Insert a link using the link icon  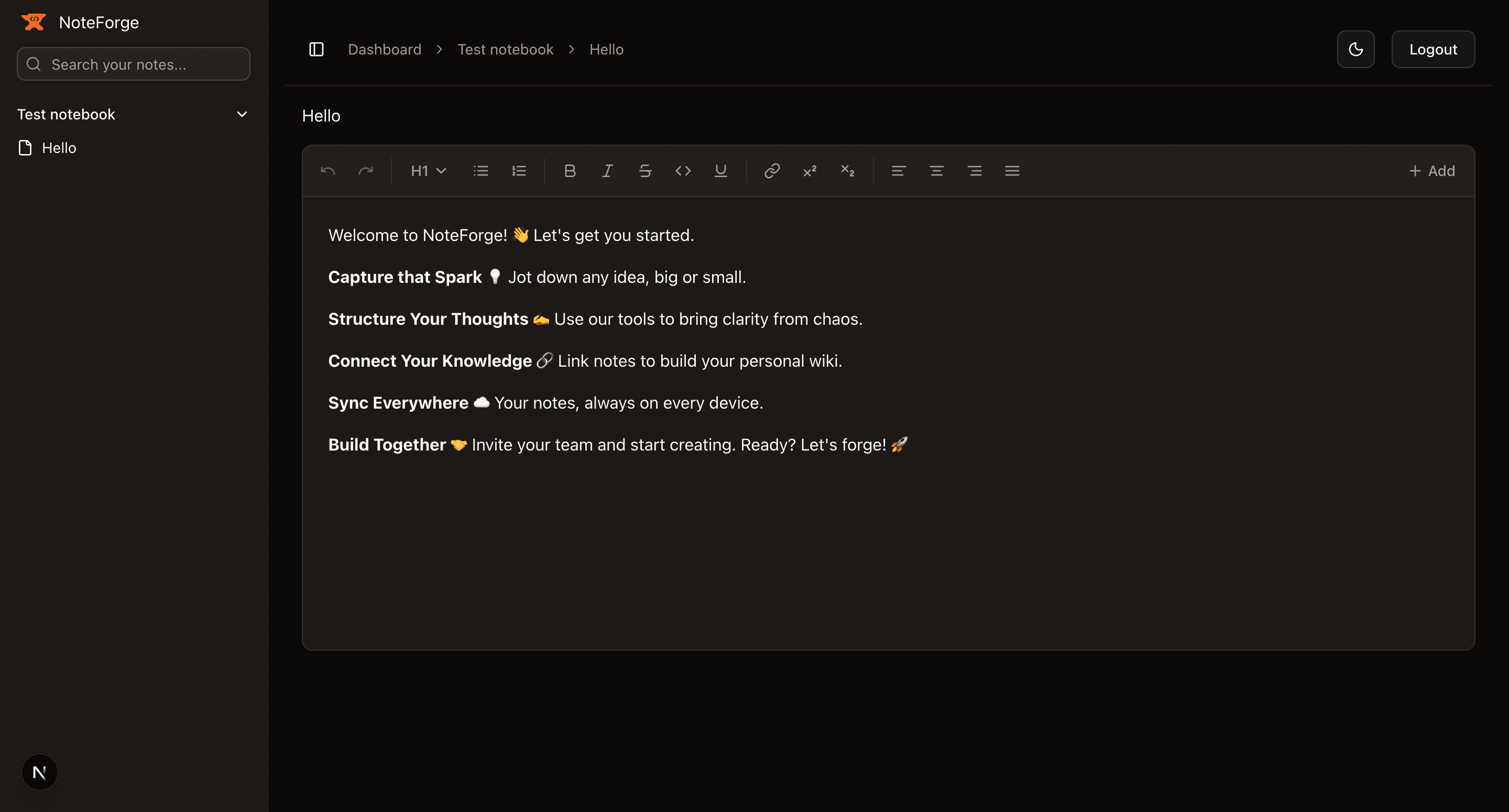tap(771, 170)
